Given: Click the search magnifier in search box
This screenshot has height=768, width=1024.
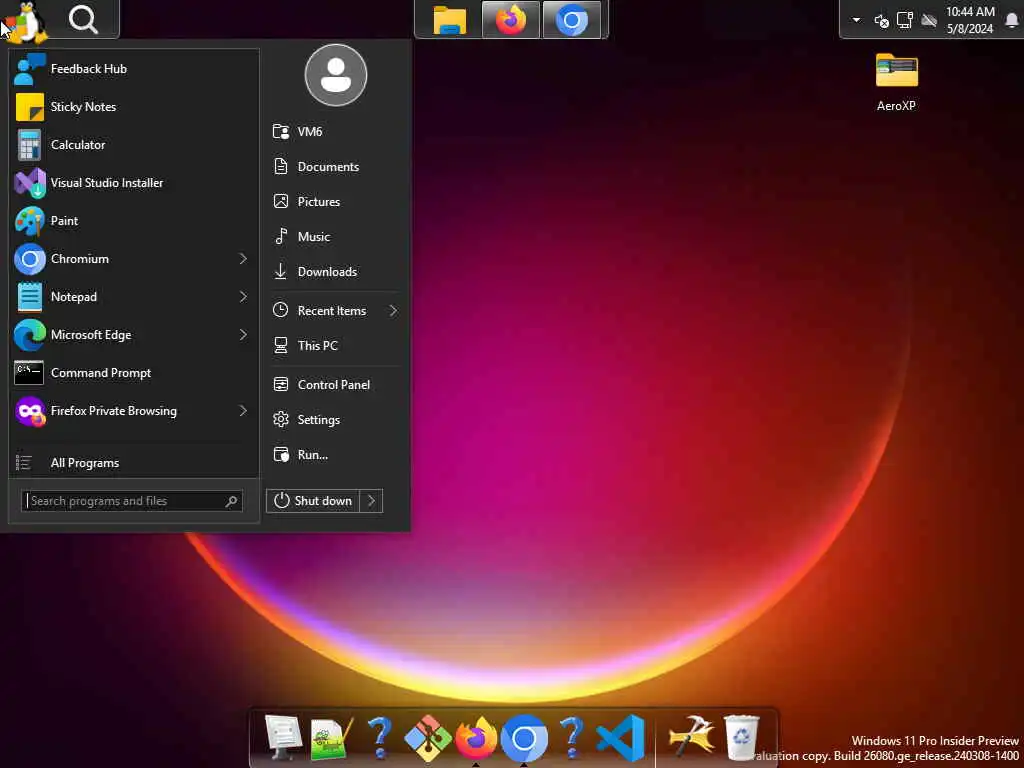Looking at the screenshot, I should pos(231,501).
